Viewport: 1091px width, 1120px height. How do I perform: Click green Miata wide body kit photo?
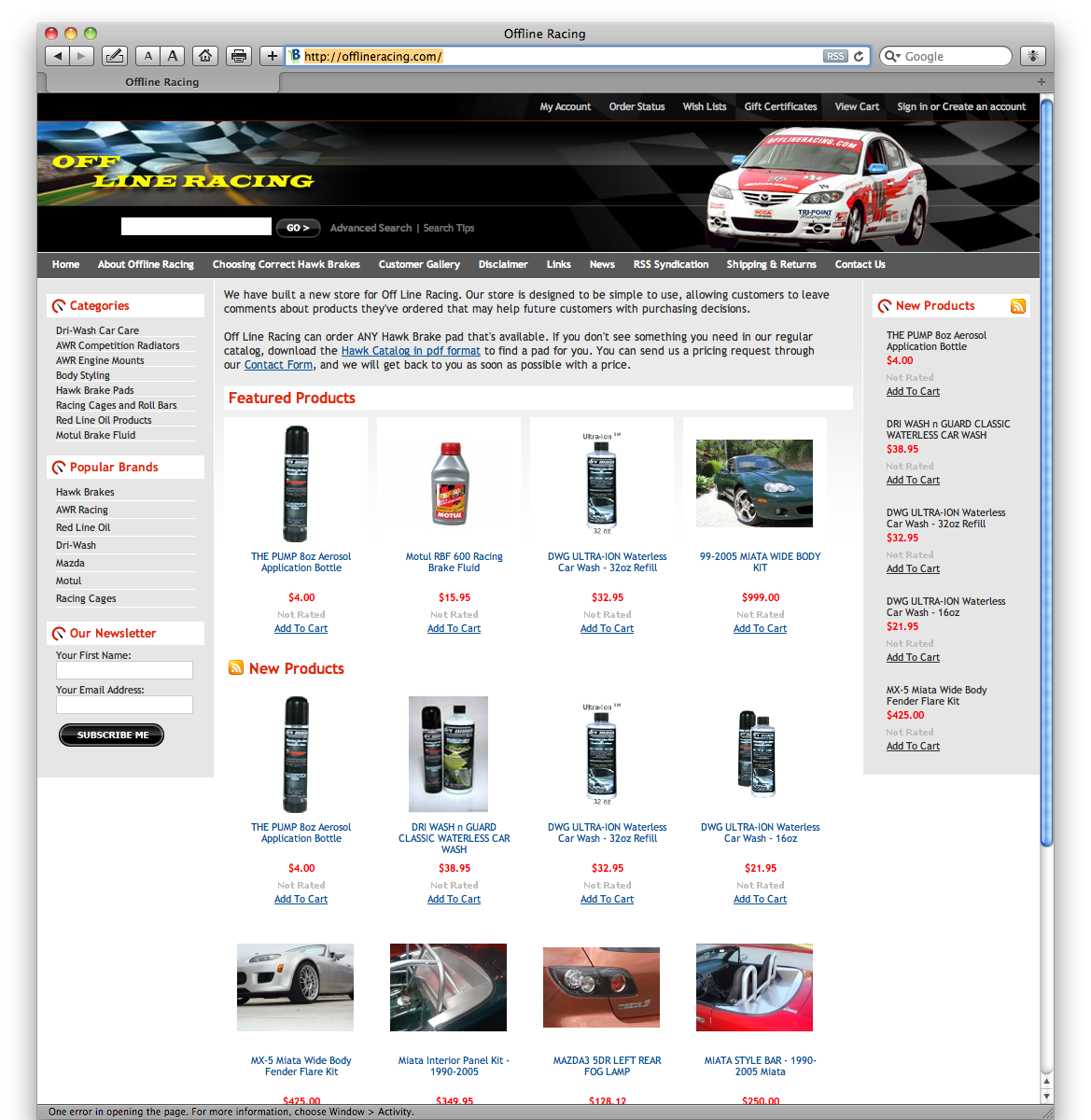click(754, 483)
